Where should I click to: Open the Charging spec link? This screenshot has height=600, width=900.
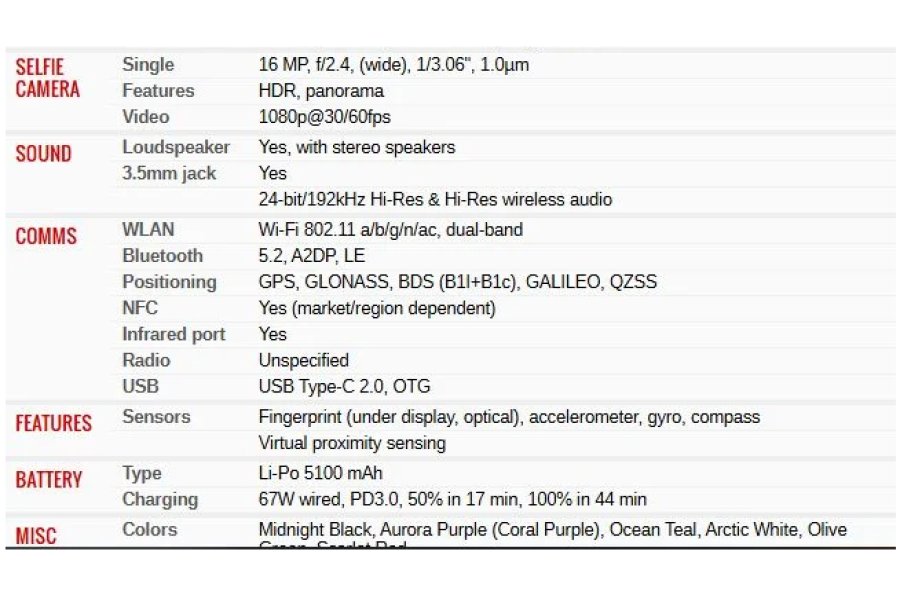click(160, 499)
